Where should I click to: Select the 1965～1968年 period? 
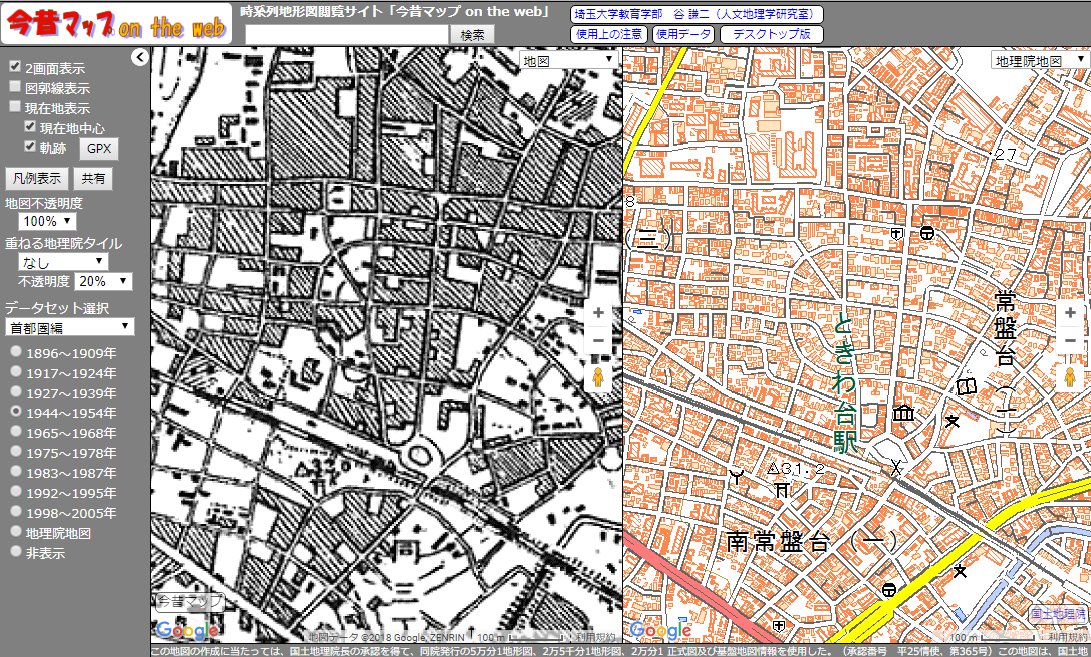point(15,432)
